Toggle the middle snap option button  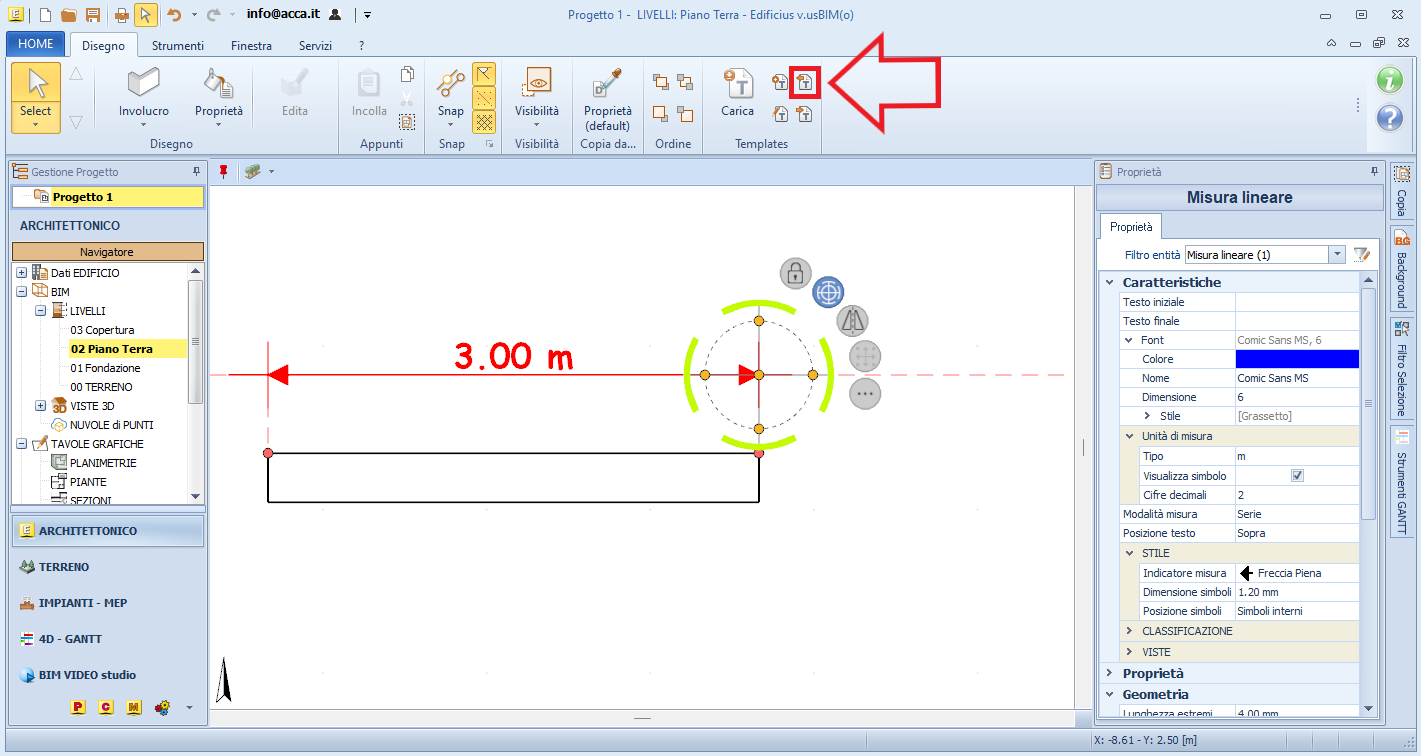click(484, 97)
